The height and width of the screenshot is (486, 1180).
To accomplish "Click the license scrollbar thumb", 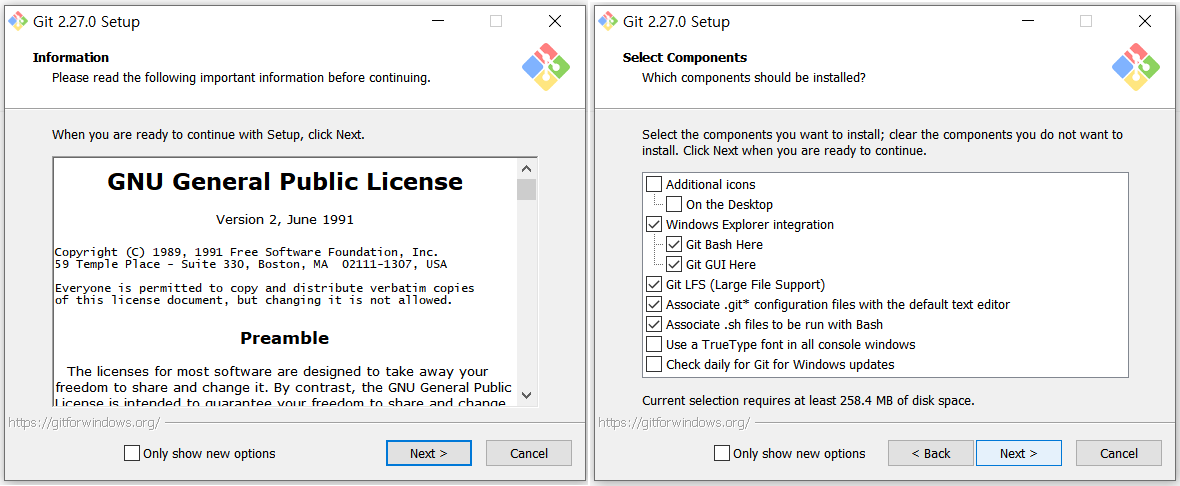I will (527, 190).
